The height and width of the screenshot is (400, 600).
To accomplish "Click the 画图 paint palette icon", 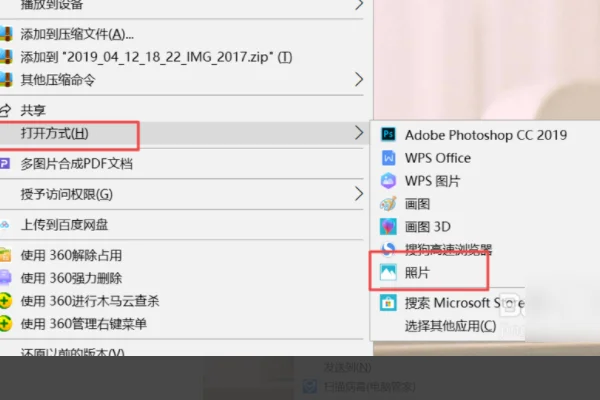I will pos(388,204).
